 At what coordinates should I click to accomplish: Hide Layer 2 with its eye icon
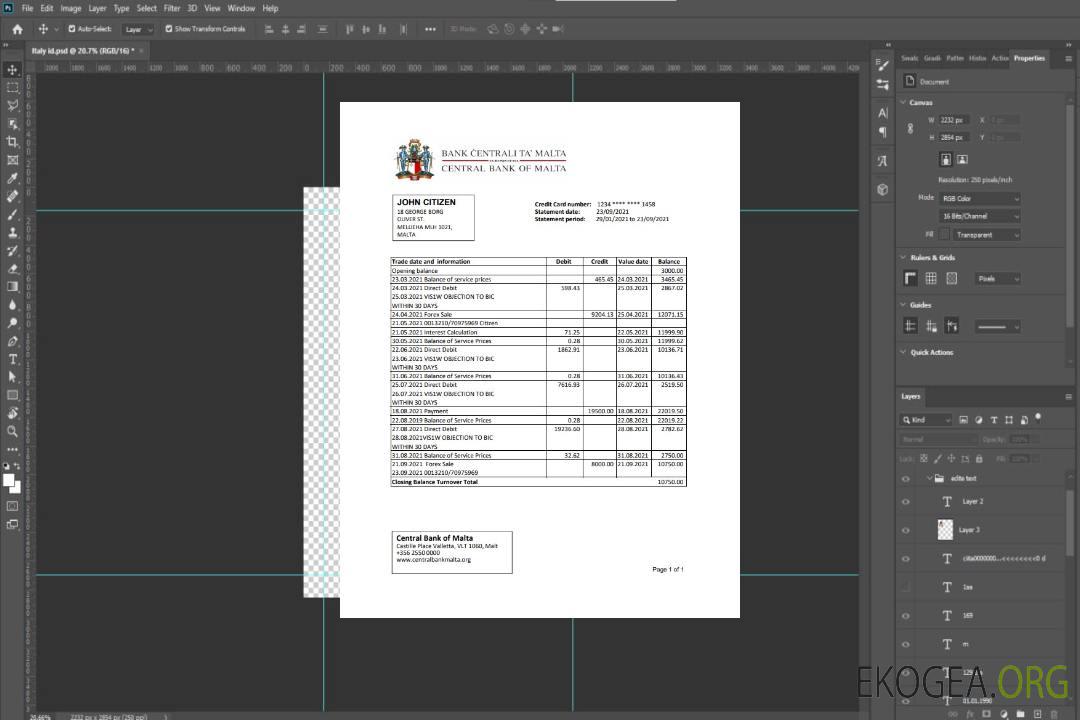[x=906, y=502]
